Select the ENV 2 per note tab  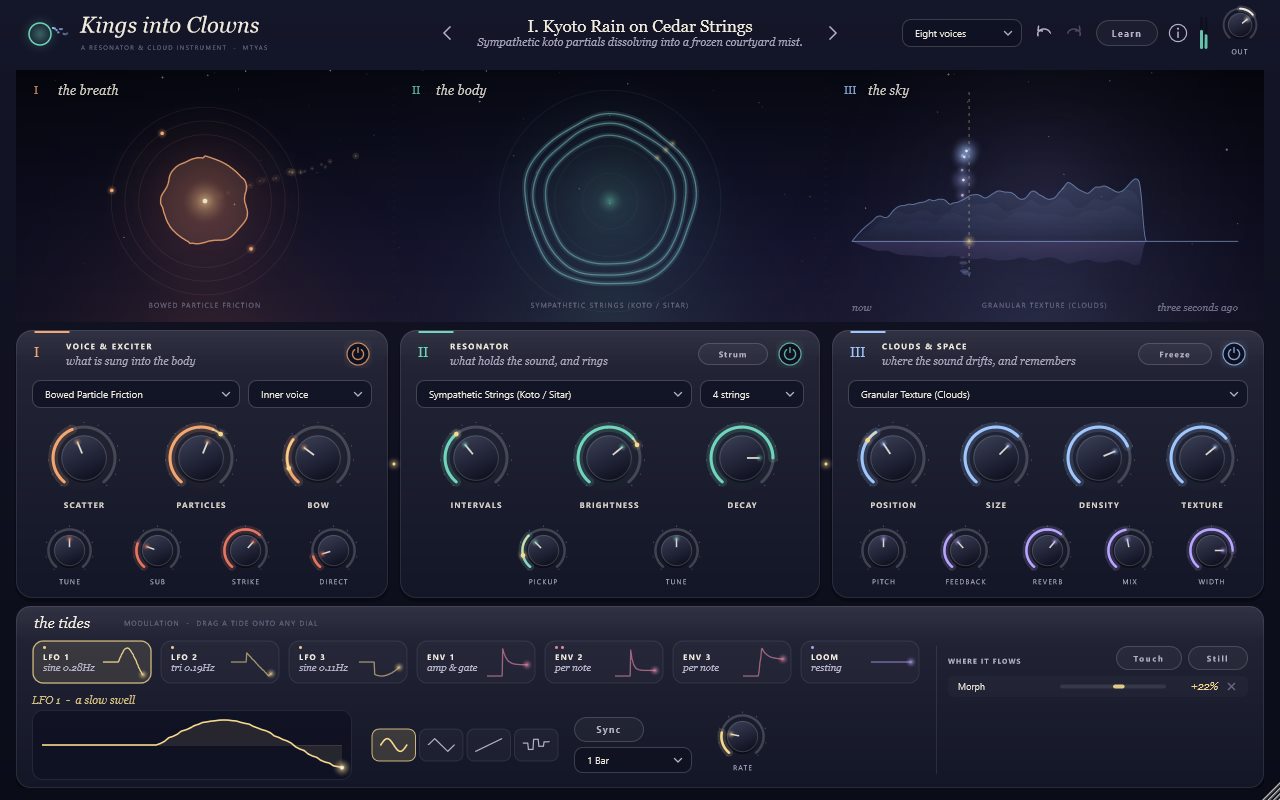604,662
